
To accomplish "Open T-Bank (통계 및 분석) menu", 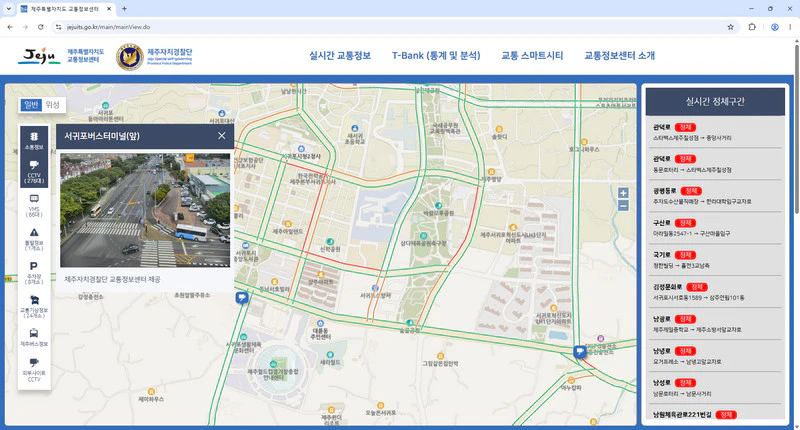I will click(436, 56).
